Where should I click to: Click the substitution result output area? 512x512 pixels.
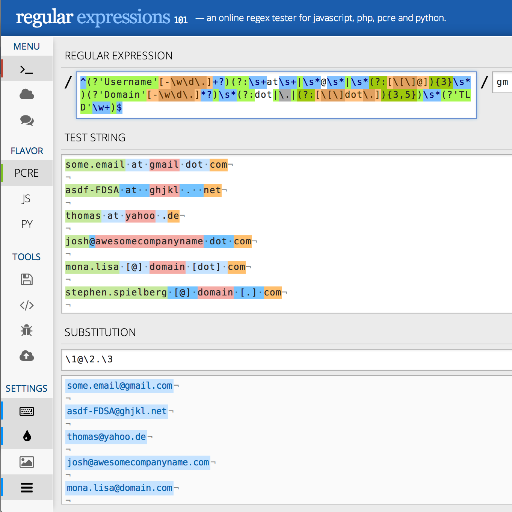pos(287,440)
